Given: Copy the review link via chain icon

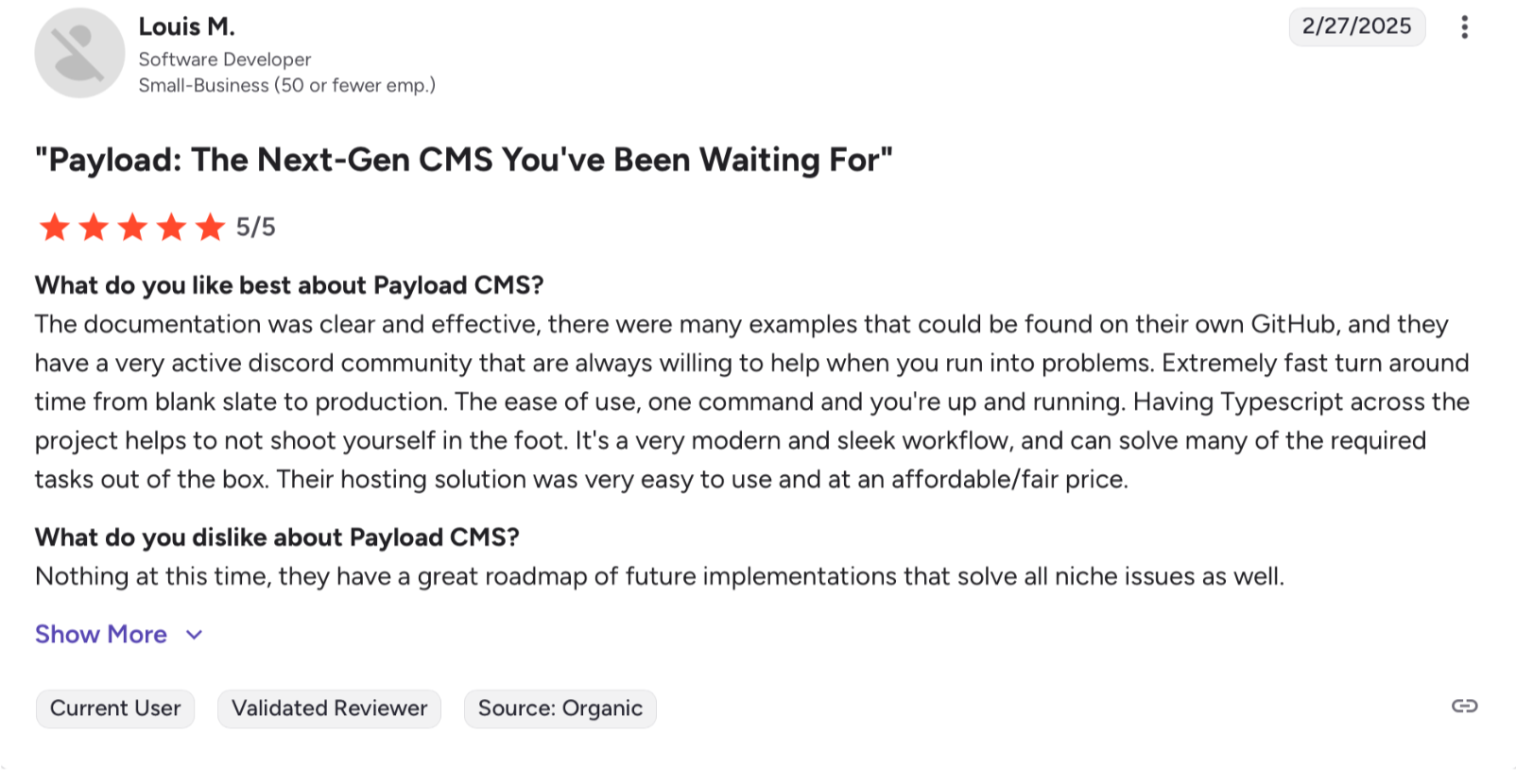Looking at the screenshot, I should tap(1464, 707).
